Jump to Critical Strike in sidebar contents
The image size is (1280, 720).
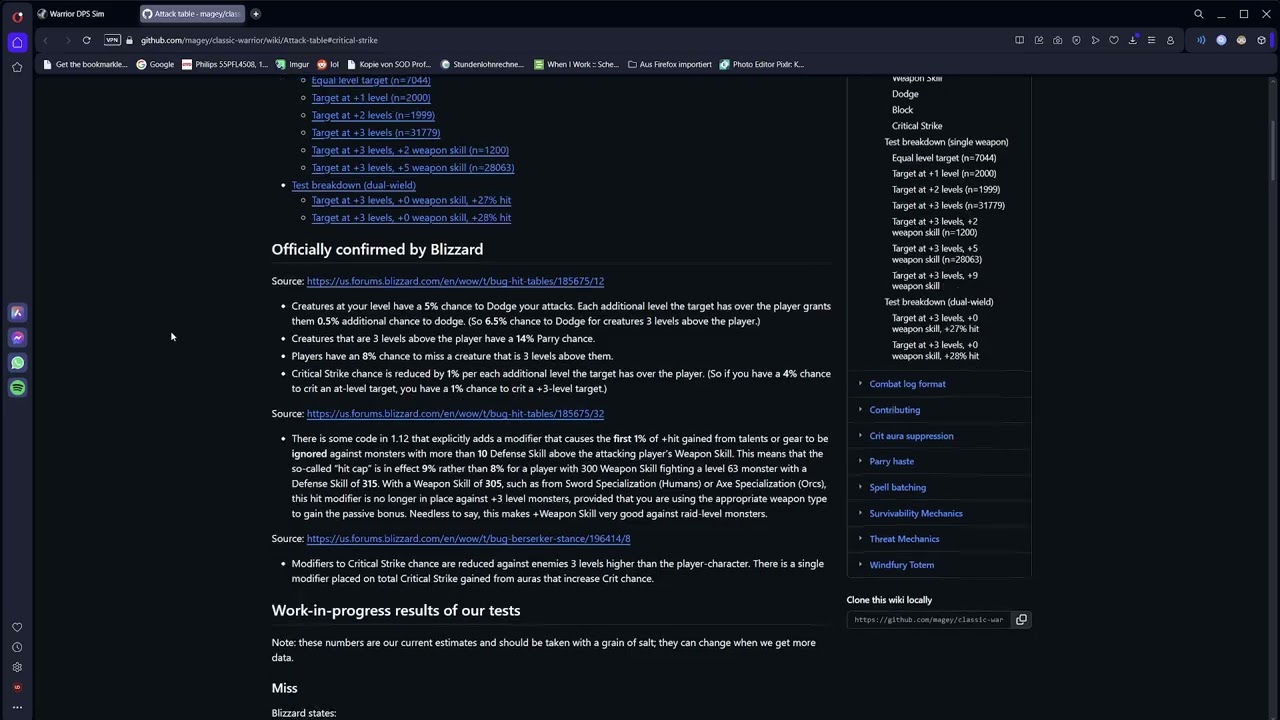click(x=917, y=126)
